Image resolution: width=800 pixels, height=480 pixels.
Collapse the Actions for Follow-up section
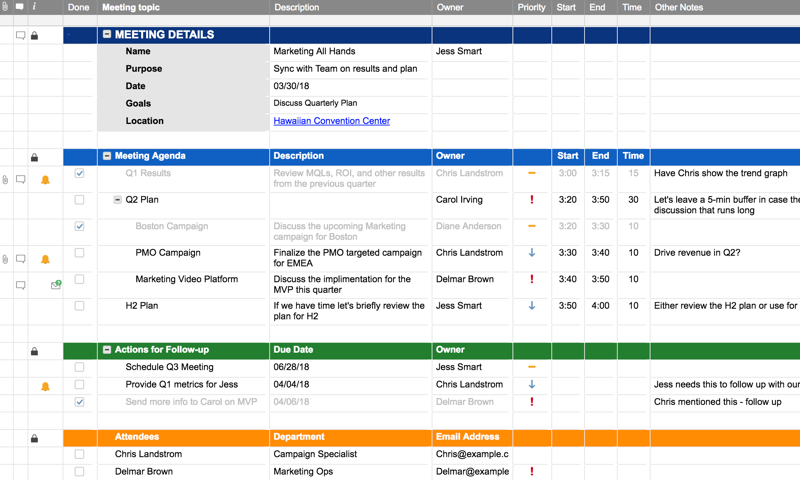(x=107, y=350)
